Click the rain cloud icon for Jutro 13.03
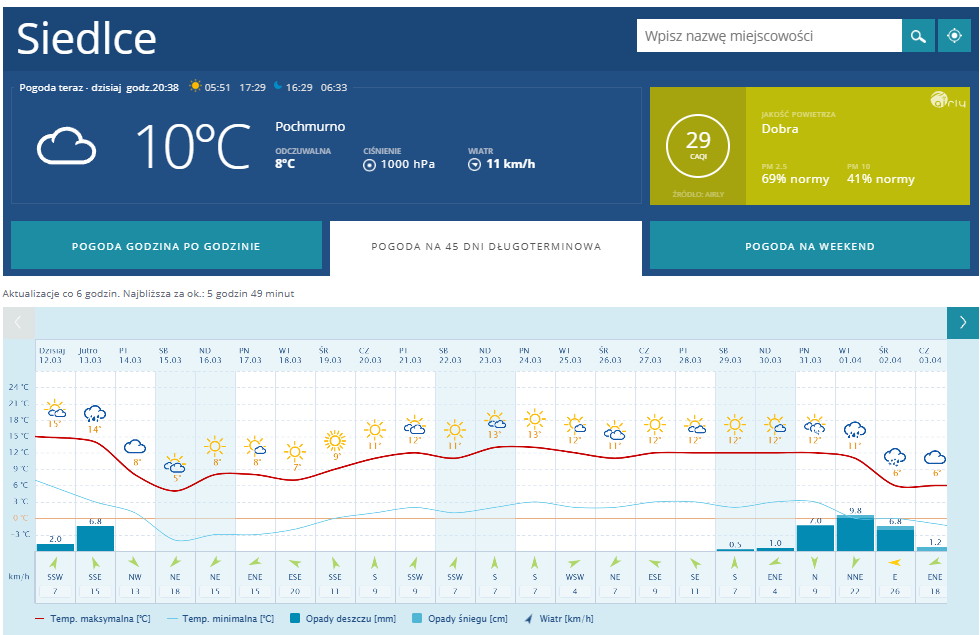The height and width of the screenshot is (635, 980). coord(95,413)
